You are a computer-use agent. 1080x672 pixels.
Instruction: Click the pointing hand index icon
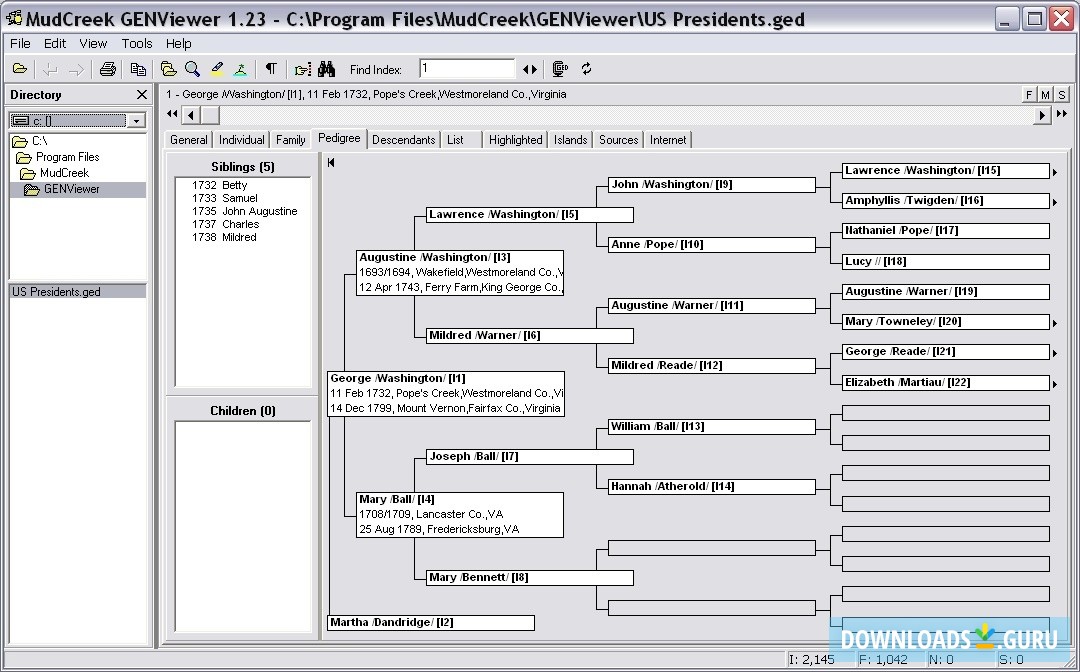pos(303,69)
